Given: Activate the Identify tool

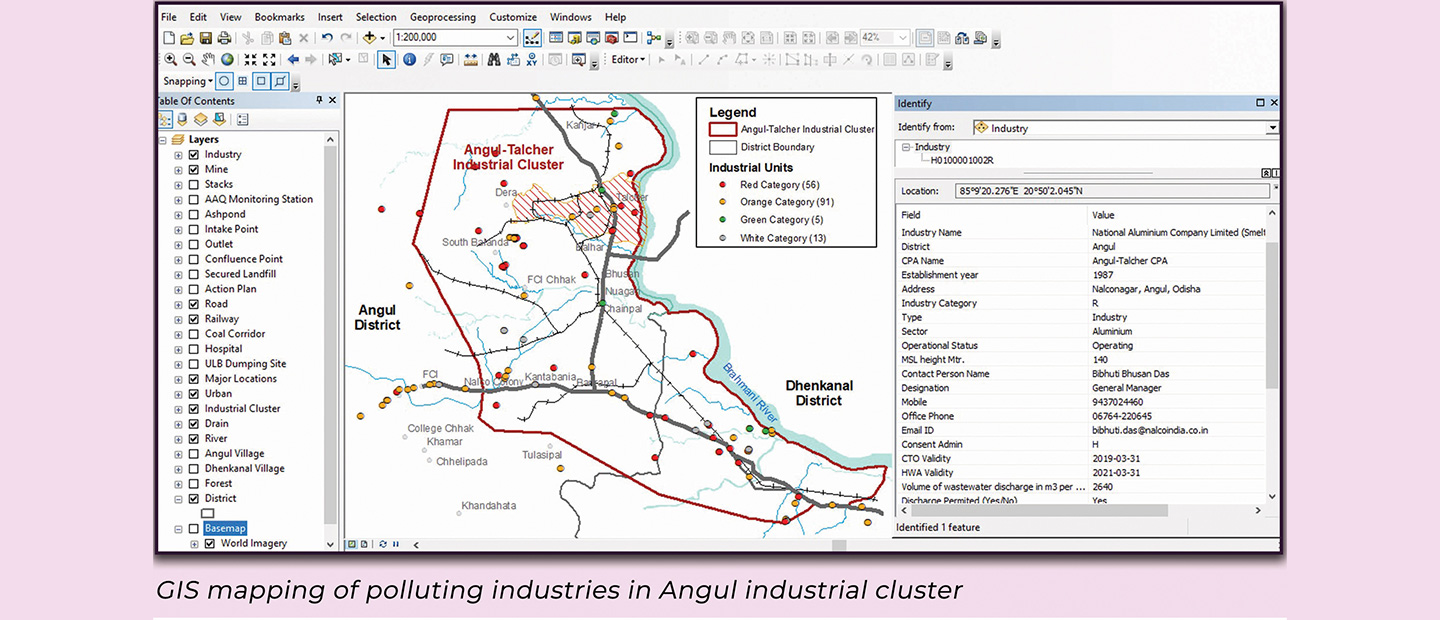Looking at the screenshot, I should (x=410, y=60).
